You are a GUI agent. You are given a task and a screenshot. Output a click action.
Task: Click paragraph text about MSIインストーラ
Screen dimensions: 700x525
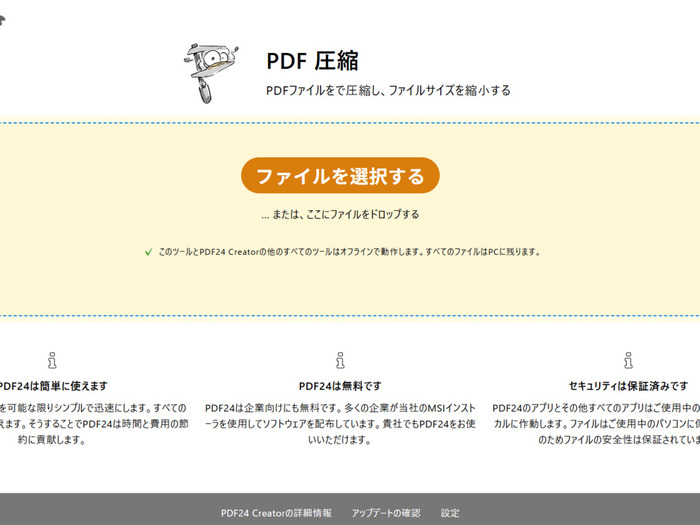pyautogui.click(x=340, y=424)
